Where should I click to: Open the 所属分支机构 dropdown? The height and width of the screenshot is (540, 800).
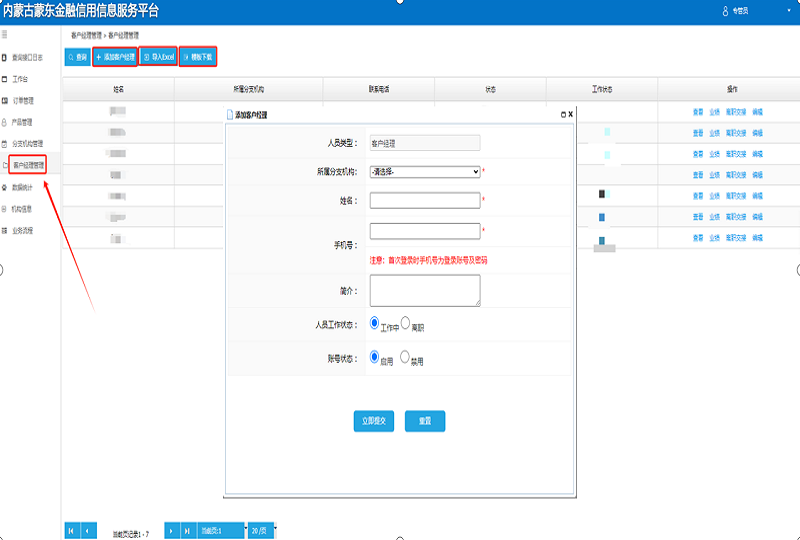(x=425, y=171)
